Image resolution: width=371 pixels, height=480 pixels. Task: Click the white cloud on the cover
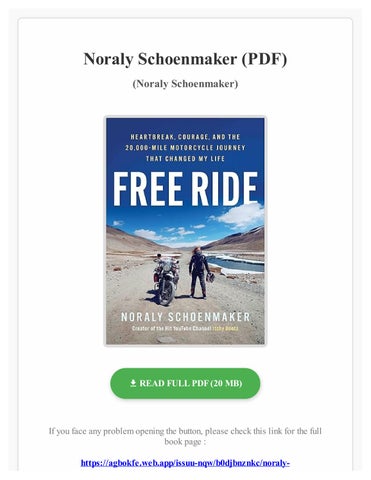coord(241,215)
